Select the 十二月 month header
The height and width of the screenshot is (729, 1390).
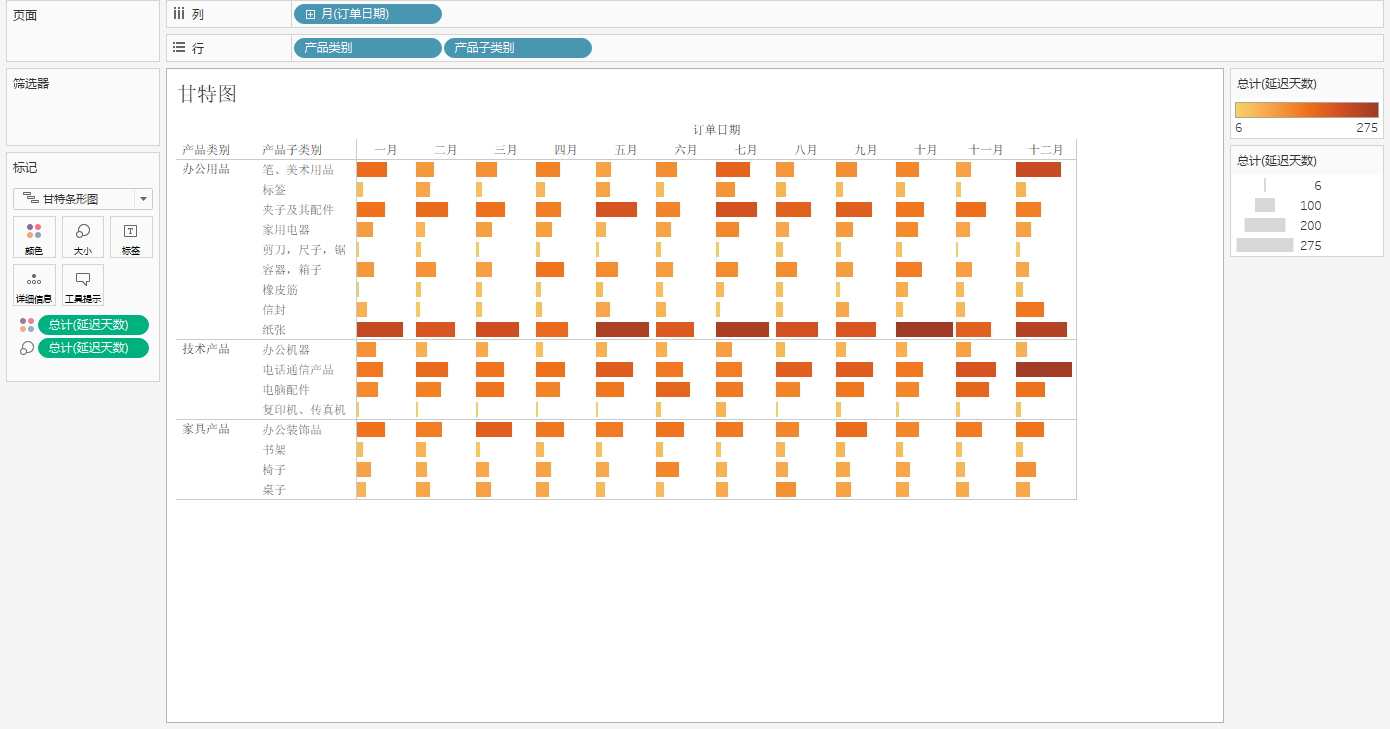1046,150
